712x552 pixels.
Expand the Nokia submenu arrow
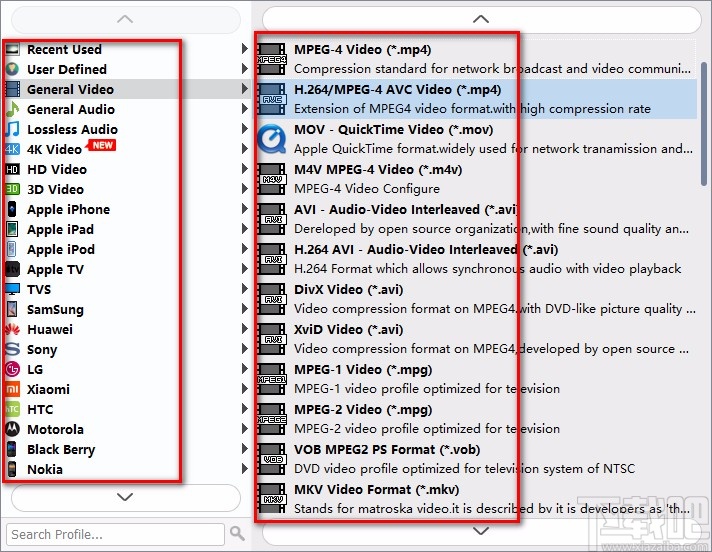245,468
